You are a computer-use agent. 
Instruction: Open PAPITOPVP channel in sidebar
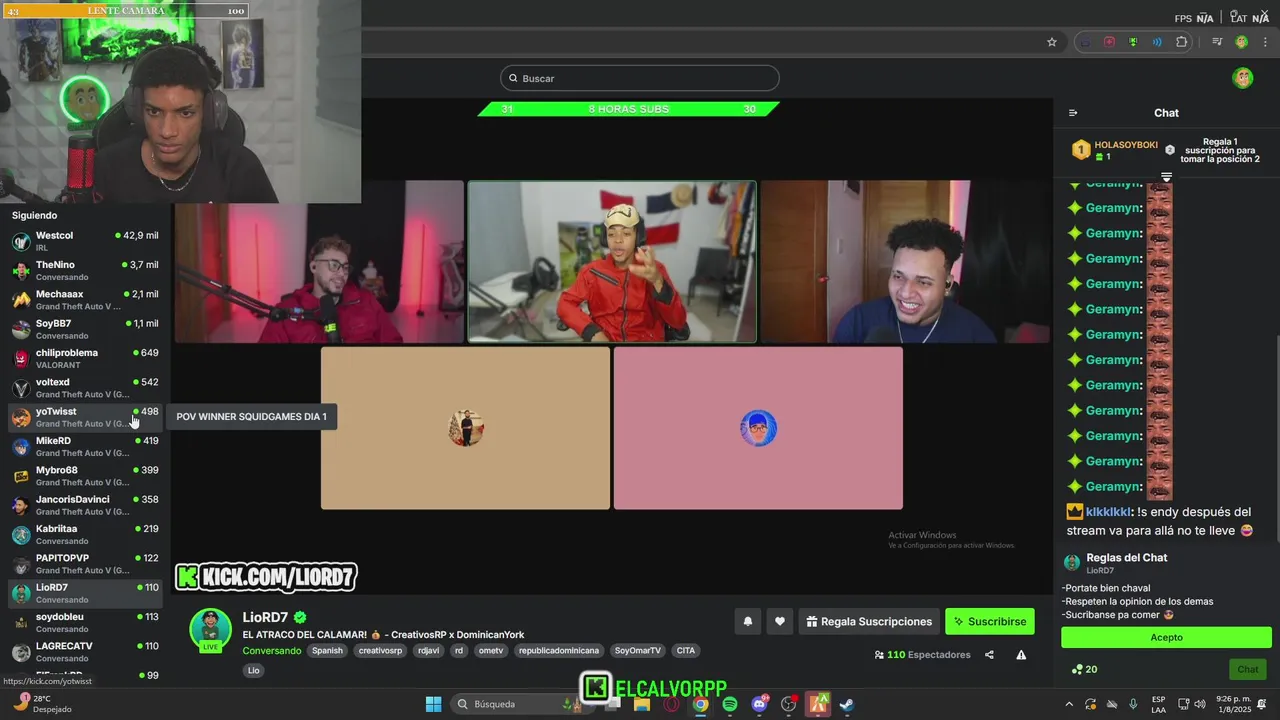pos(85,564)
